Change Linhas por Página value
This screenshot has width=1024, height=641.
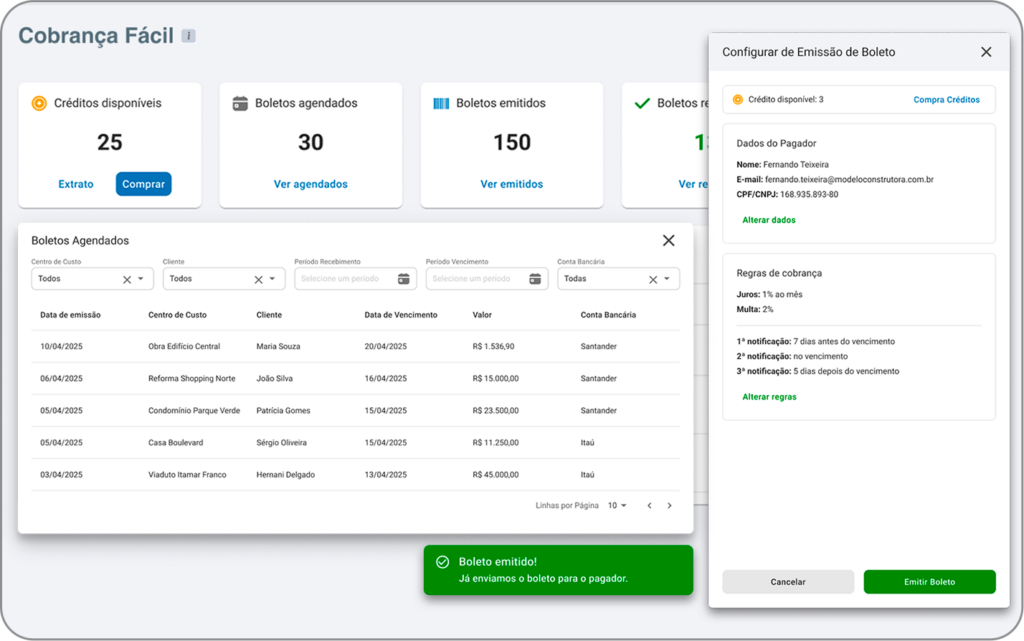pyautogui.click(x=617, y=506)
